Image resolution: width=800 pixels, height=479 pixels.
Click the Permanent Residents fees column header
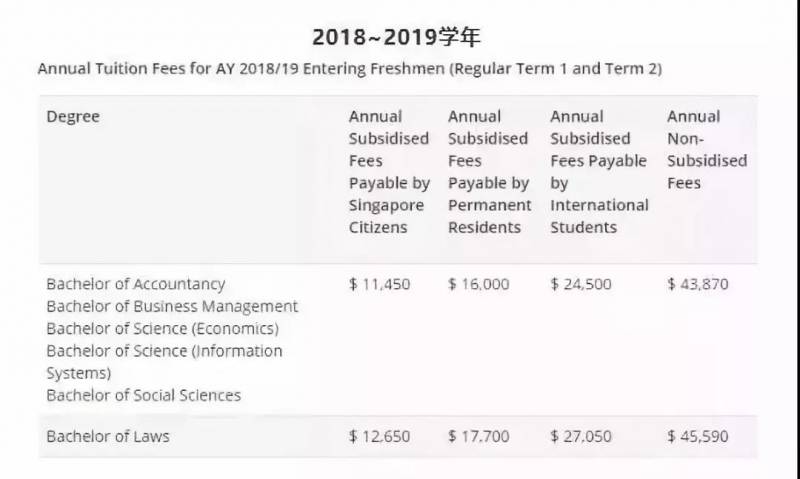(x=489, y=171)
